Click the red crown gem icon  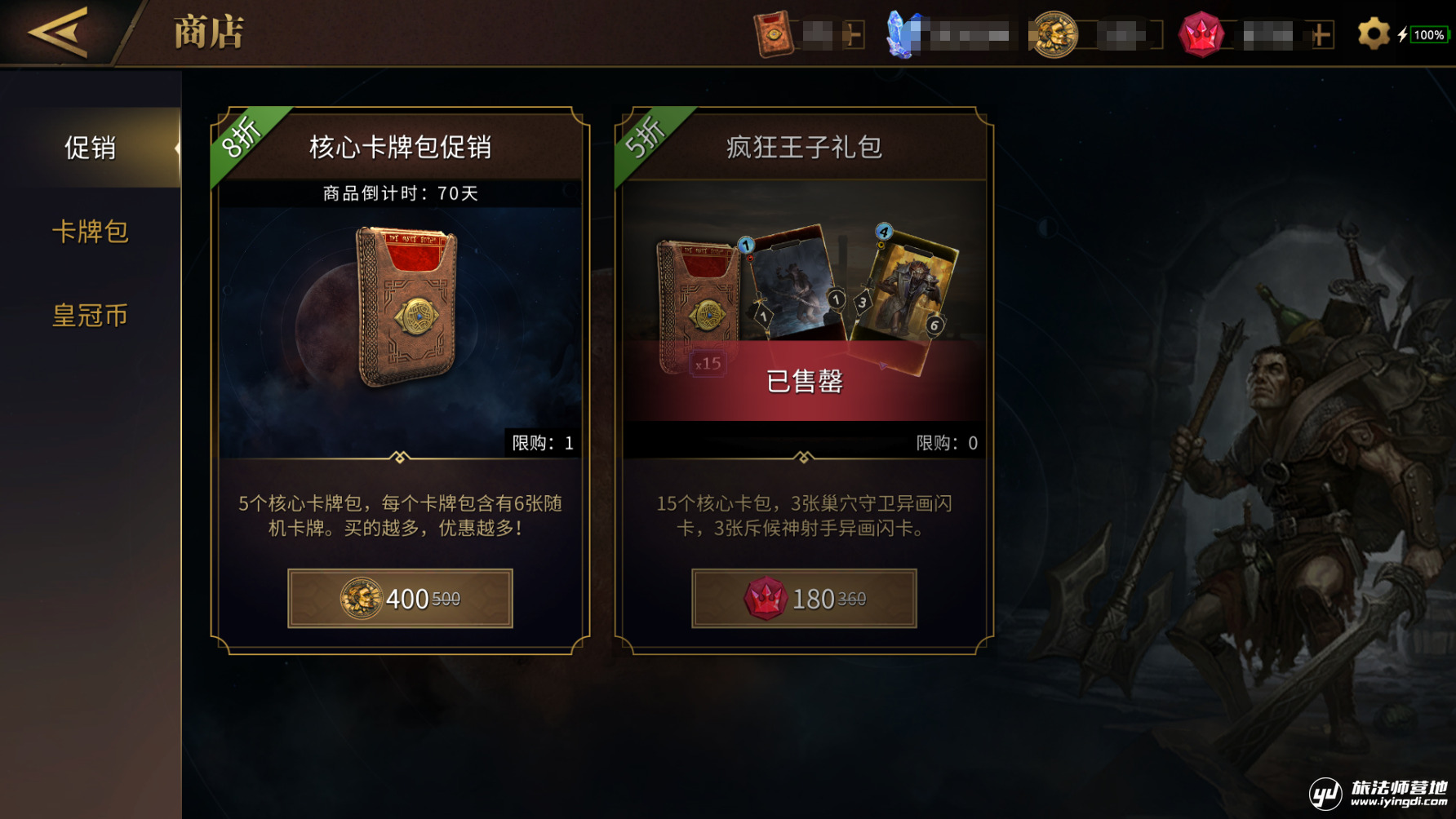[1201, 34]
